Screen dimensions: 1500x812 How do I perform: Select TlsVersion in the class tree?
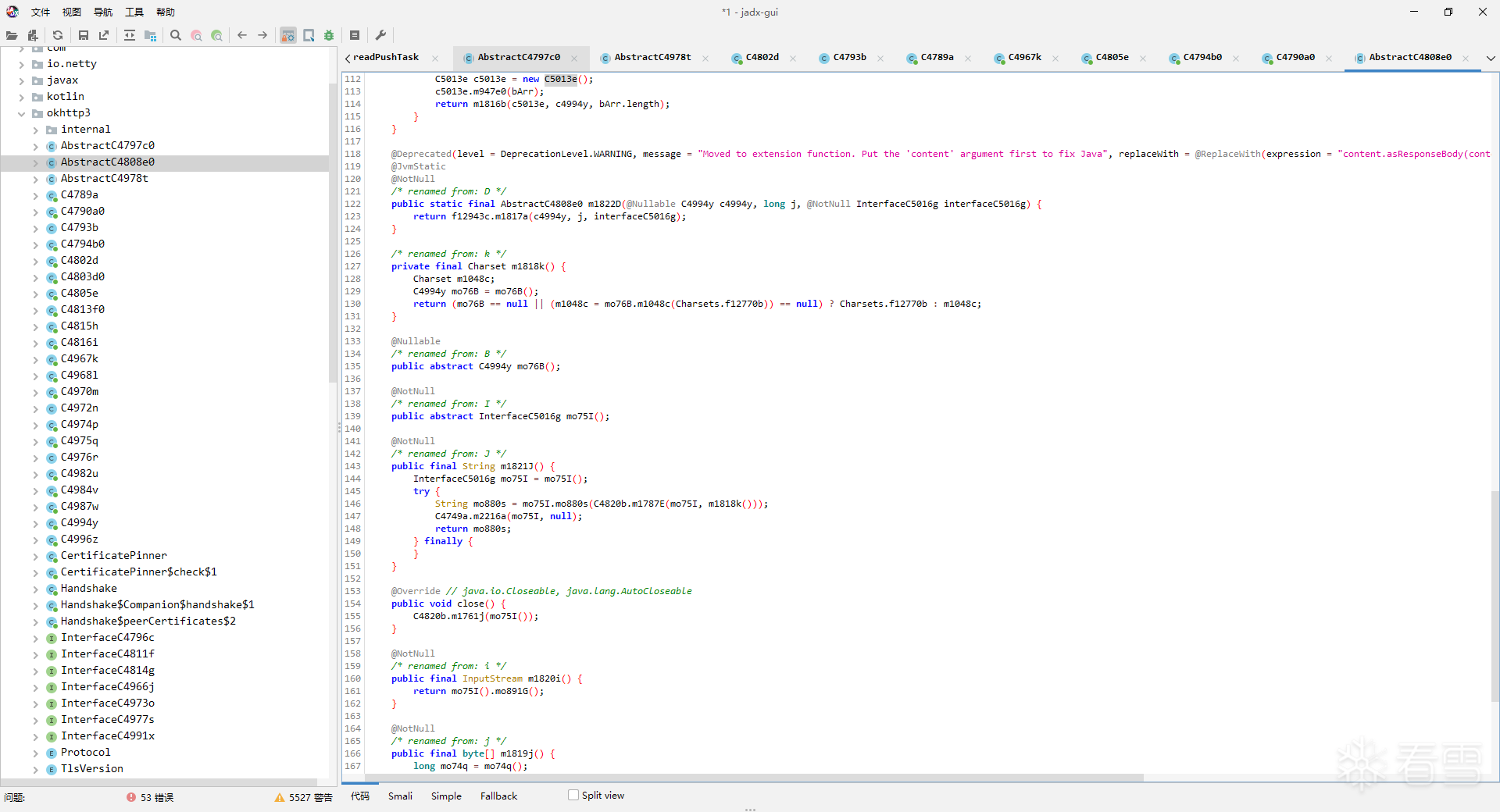click(x=92, y=768)
